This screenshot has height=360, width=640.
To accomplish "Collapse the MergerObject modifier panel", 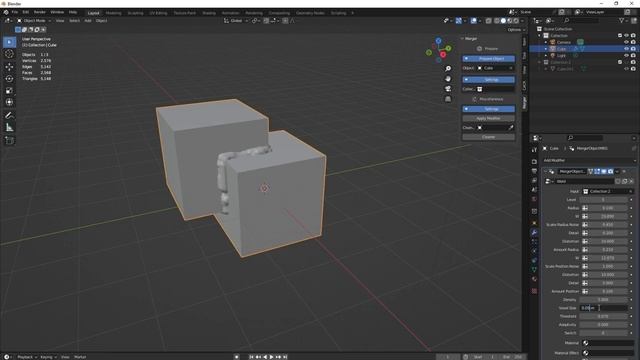I will [x=545, y=171].
